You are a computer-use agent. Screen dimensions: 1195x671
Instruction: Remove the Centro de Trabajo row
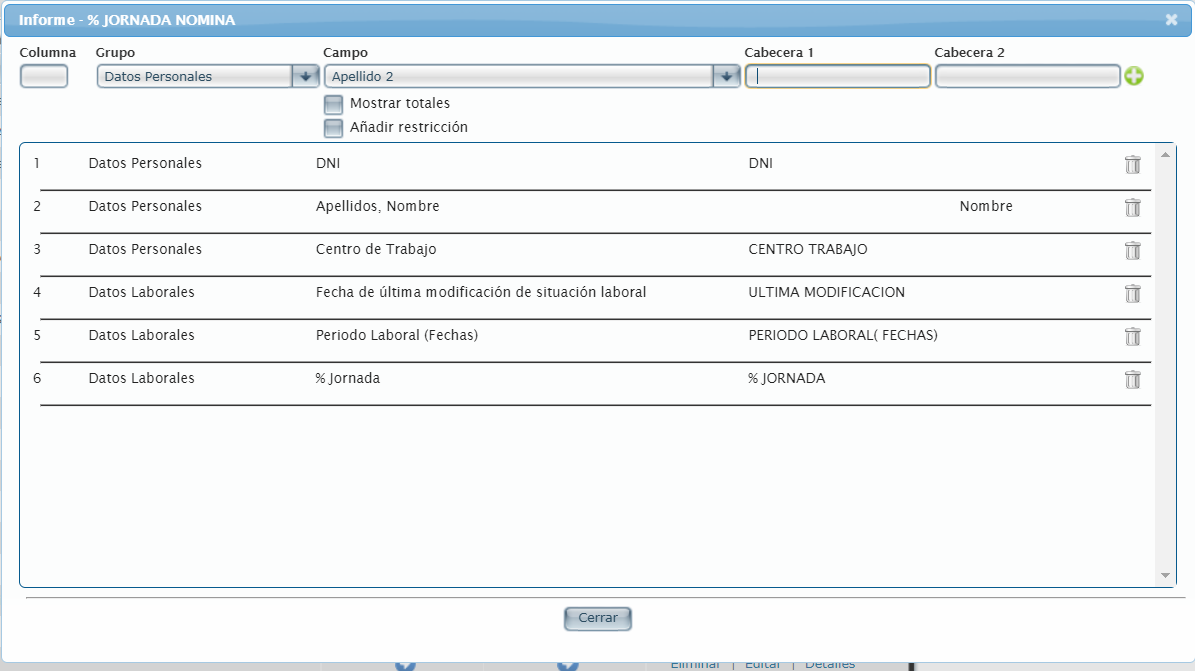[x=1132, y=251]
